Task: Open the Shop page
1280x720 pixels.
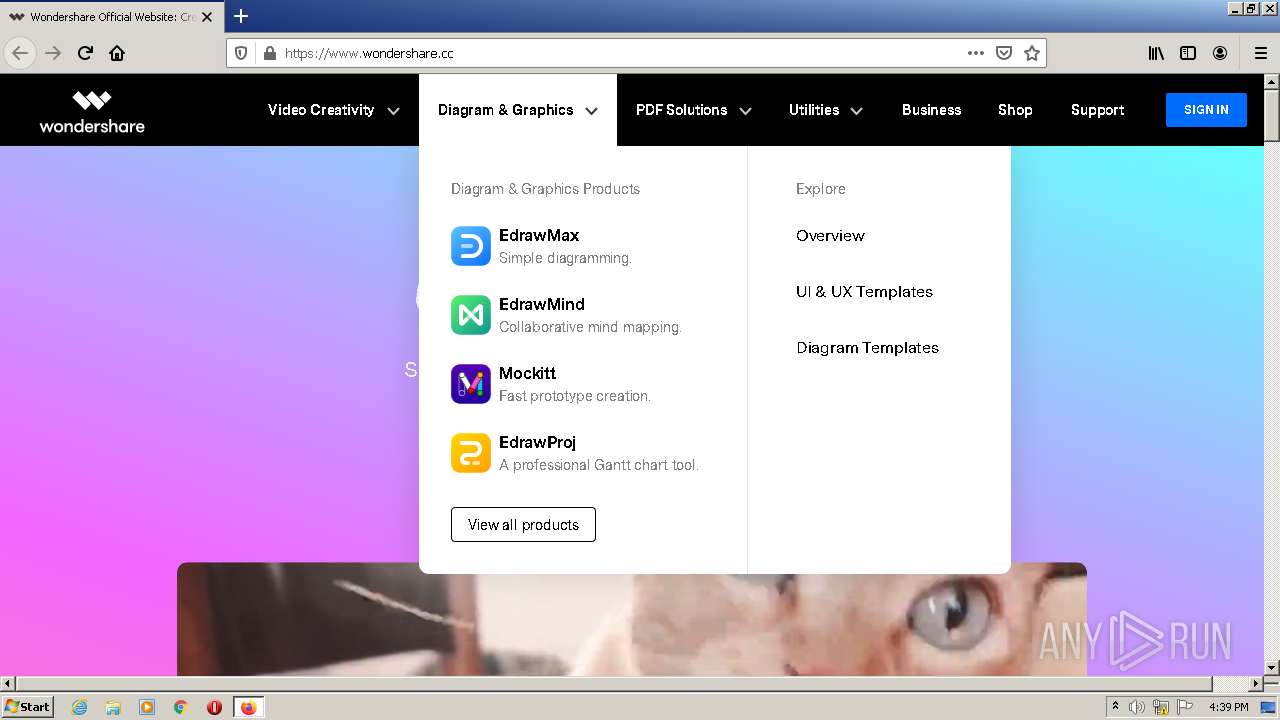Action: coord(1015,110)
